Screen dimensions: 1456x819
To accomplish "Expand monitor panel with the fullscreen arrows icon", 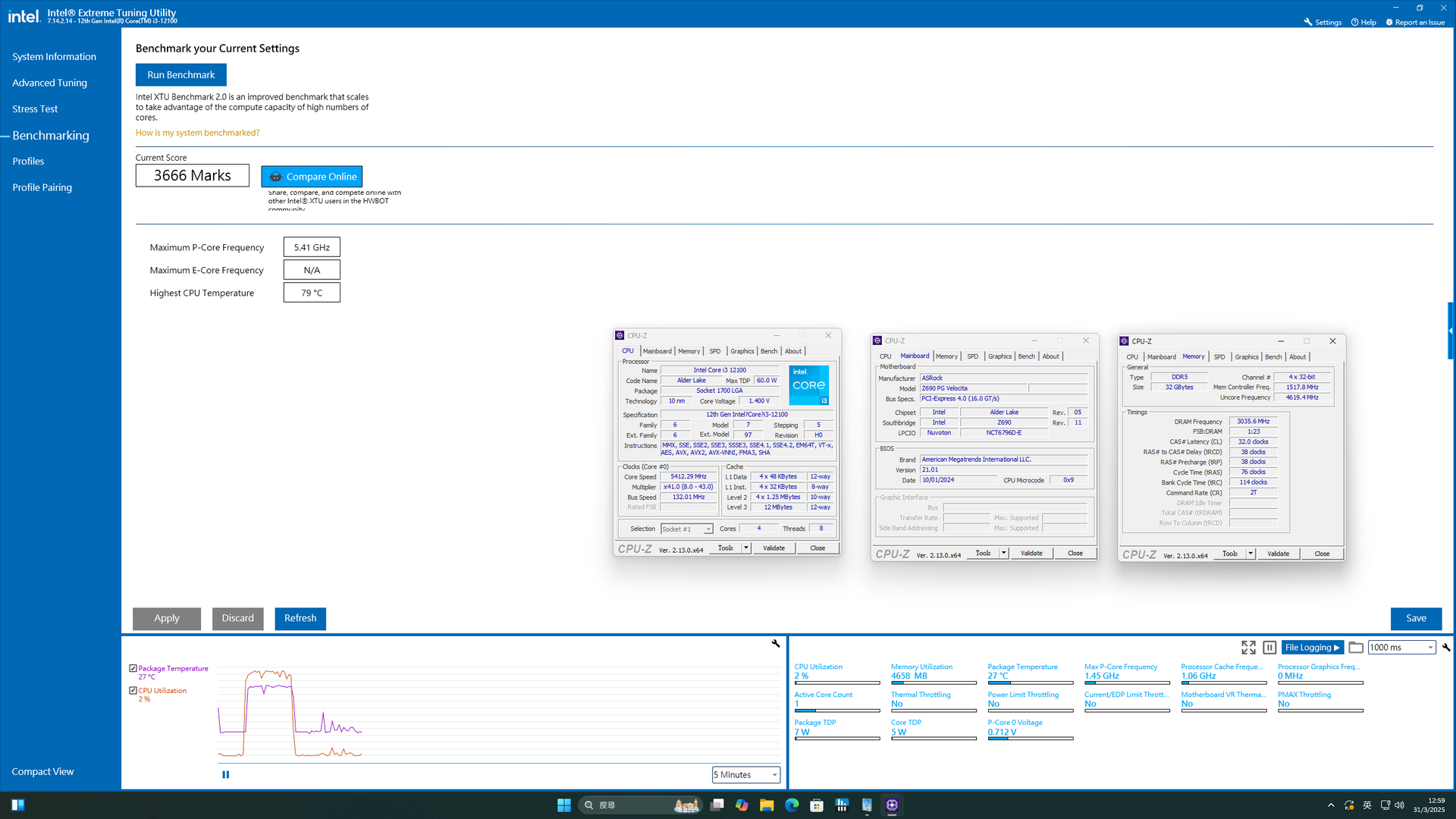I will (x=1248, y=648).
